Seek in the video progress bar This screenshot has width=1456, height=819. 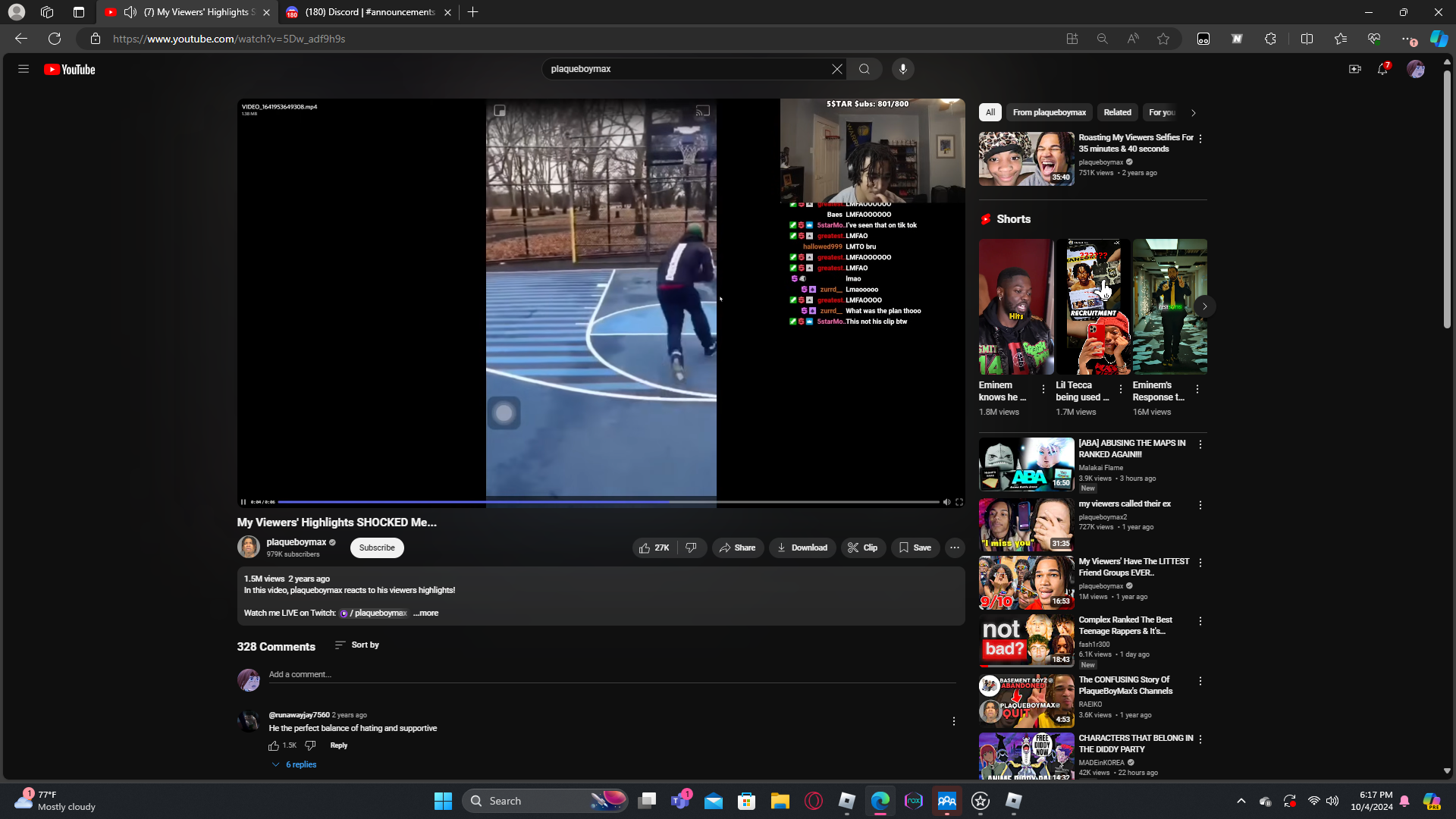click(x=608, y=502)
